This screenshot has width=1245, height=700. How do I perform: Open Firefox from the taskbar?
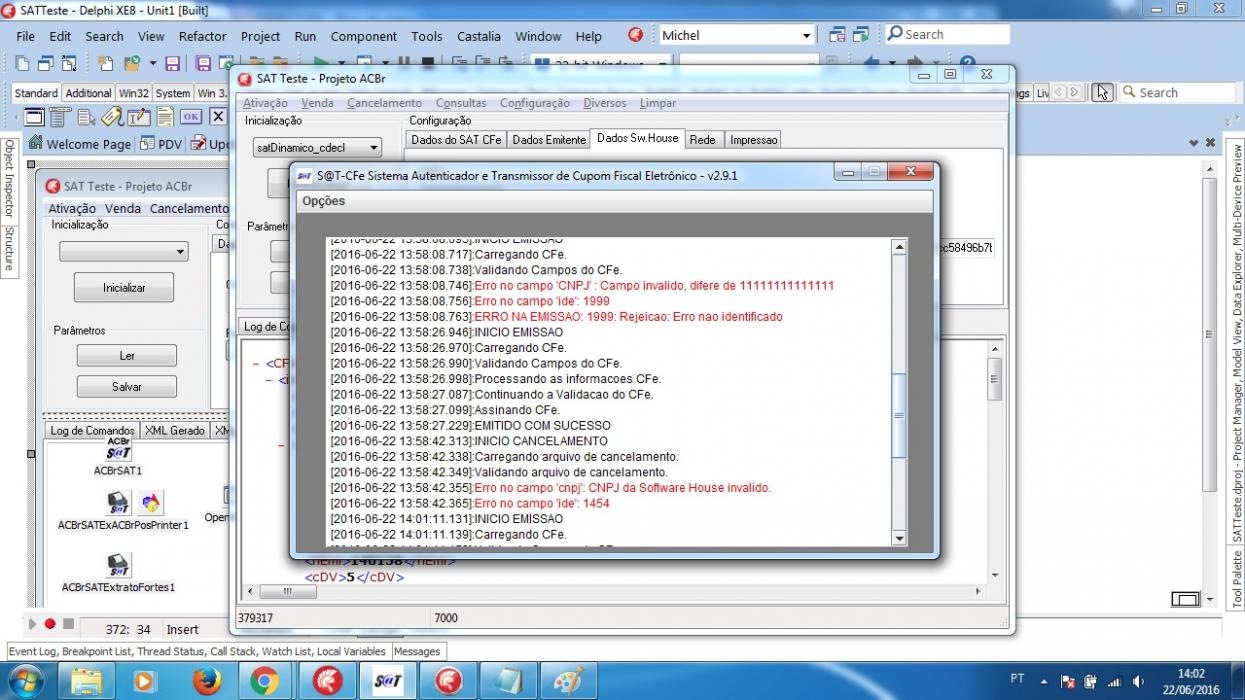tap(207, 681)
